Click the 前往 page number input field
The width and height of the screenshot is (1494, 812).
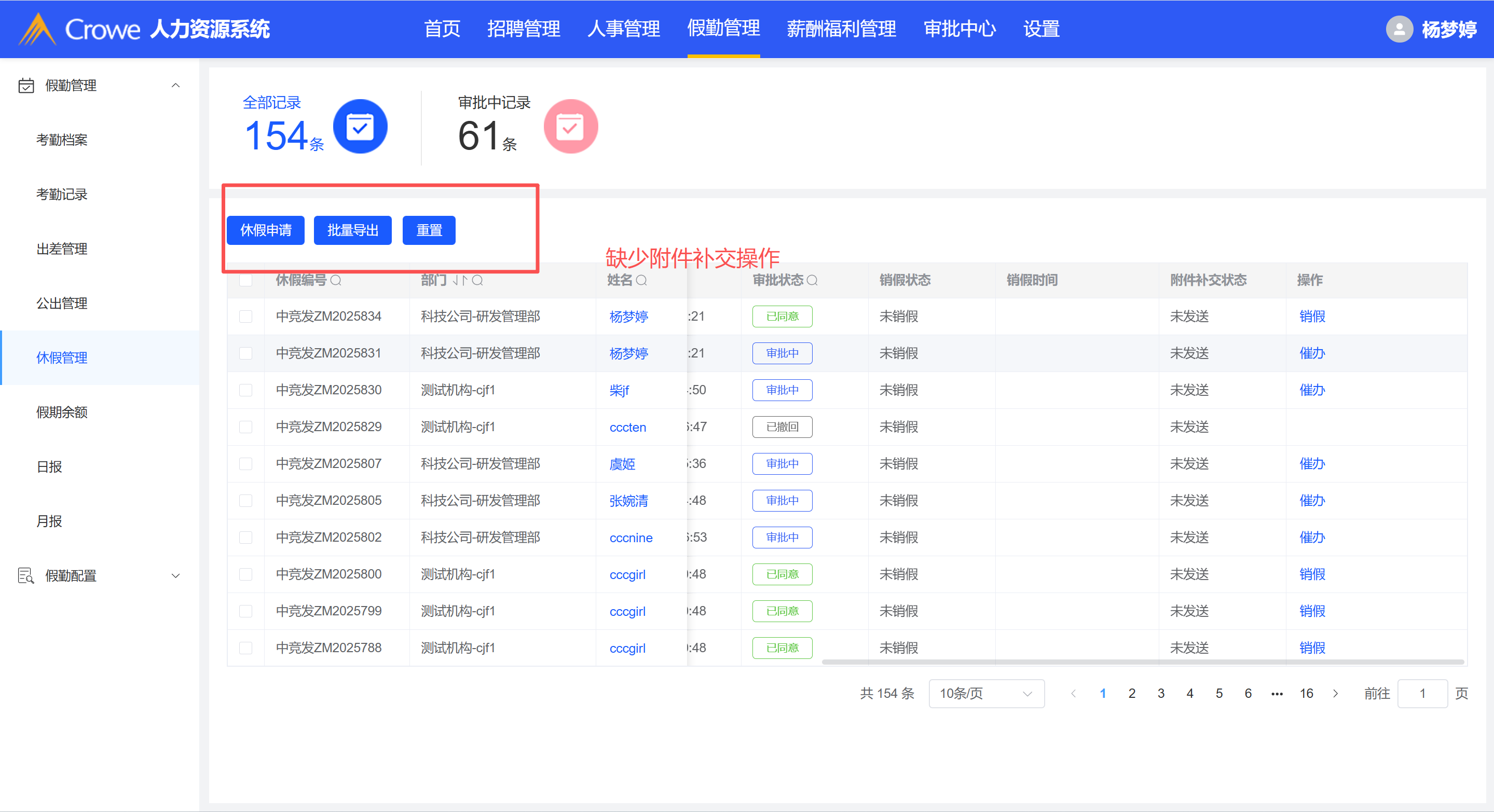click(x=1422, y=694)
